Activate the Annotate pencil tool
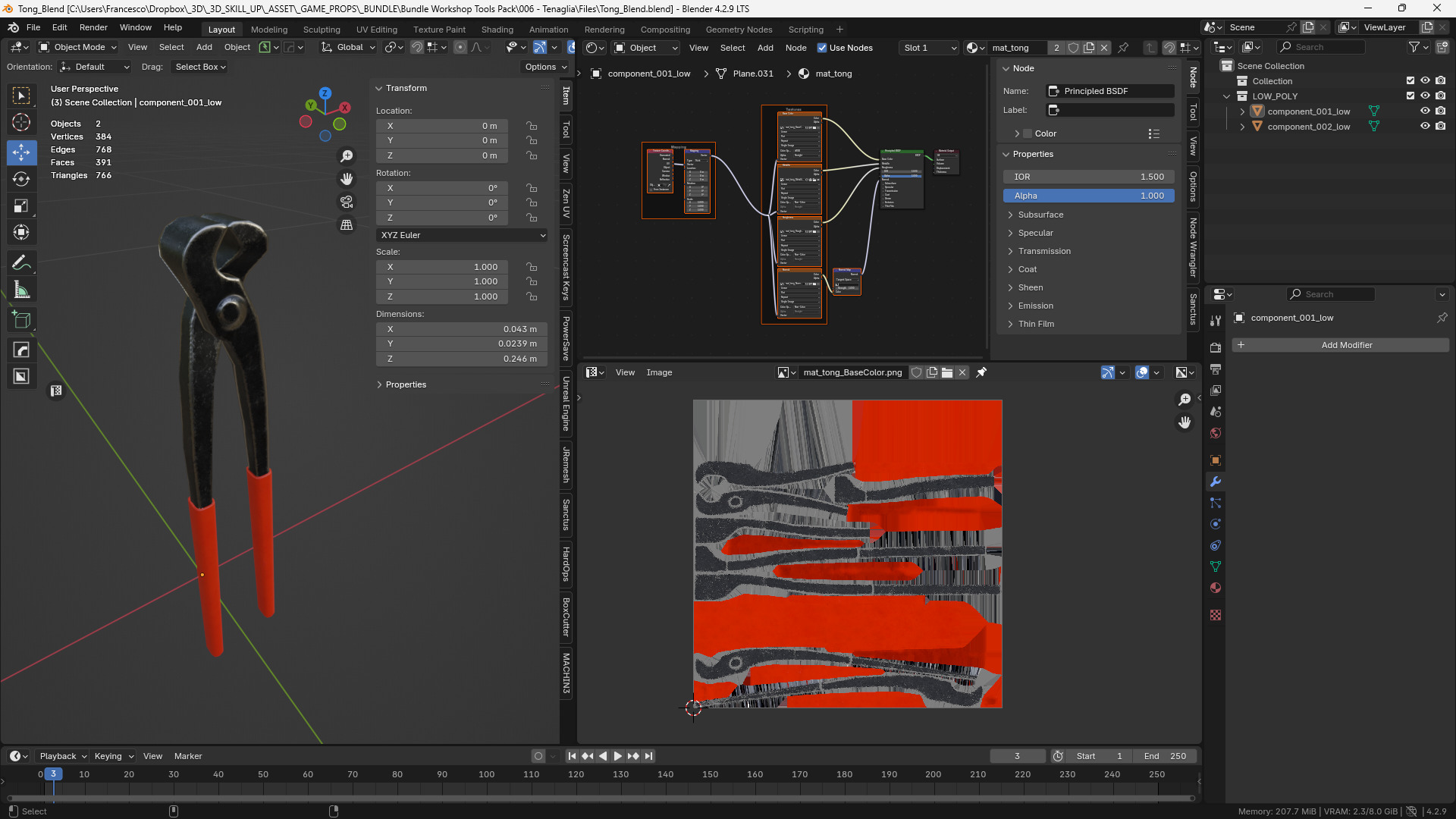 (x=21, y=262)
